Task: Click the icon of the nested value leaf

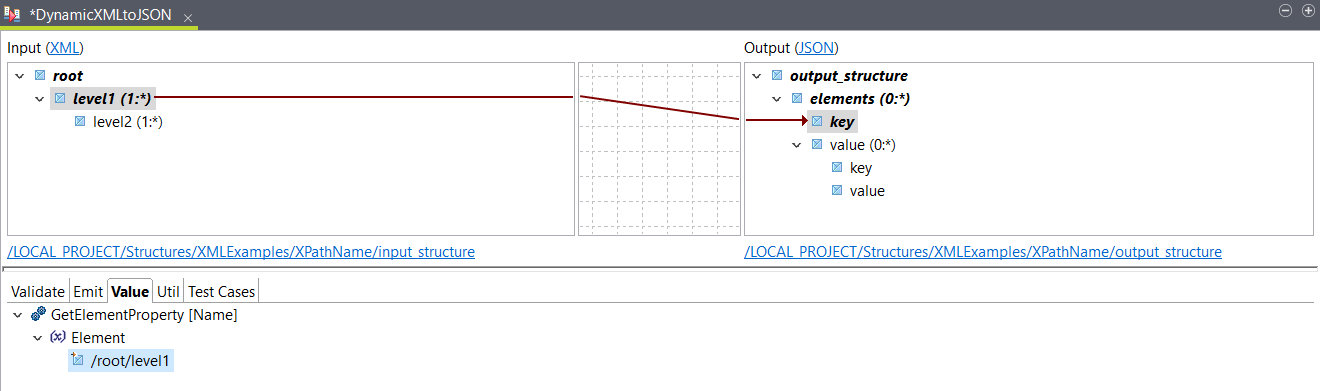Action: (x=837, y=190)
